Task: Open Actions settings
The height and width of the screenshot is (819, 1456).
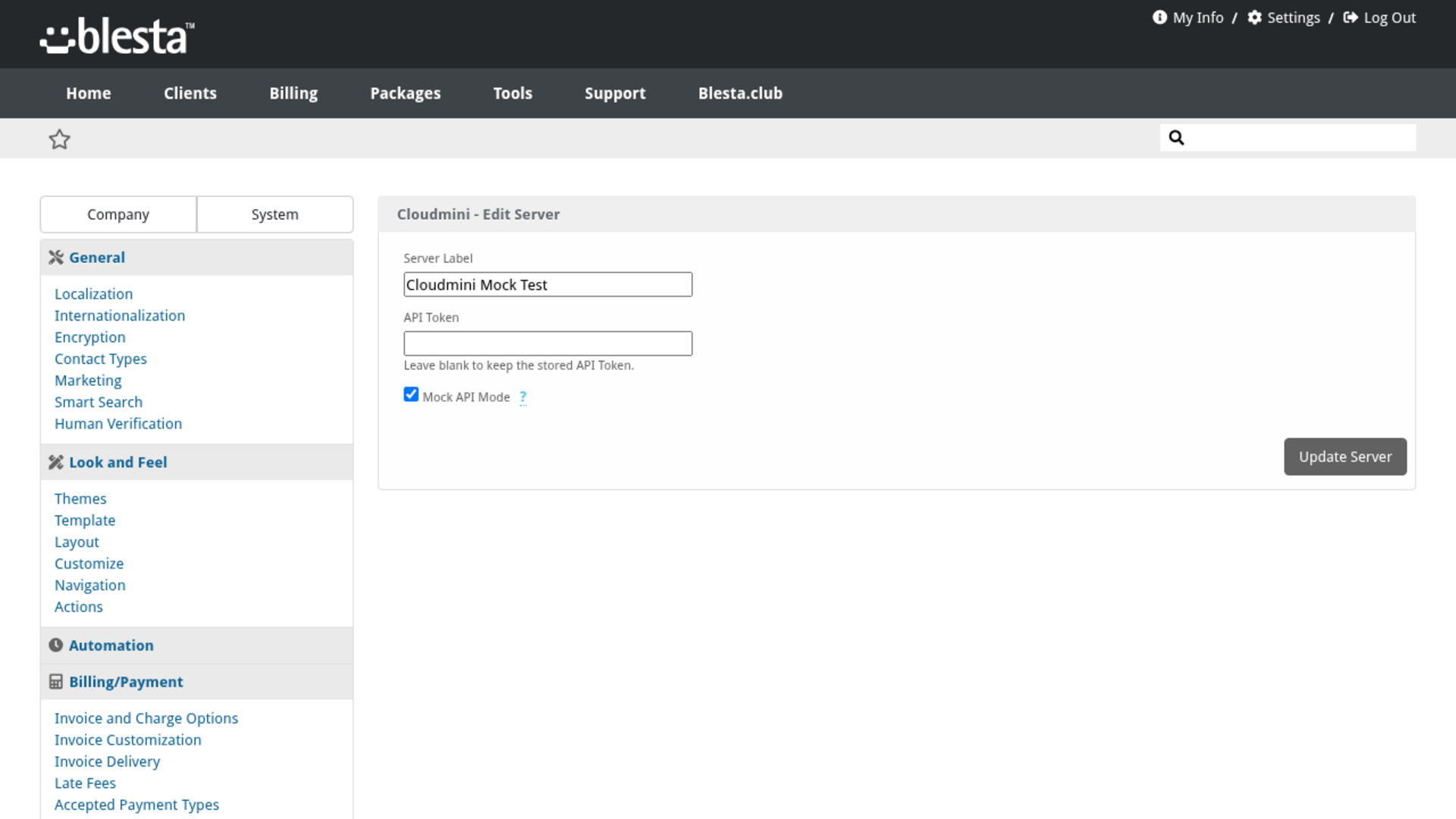Action: click(x=79, y=607)
